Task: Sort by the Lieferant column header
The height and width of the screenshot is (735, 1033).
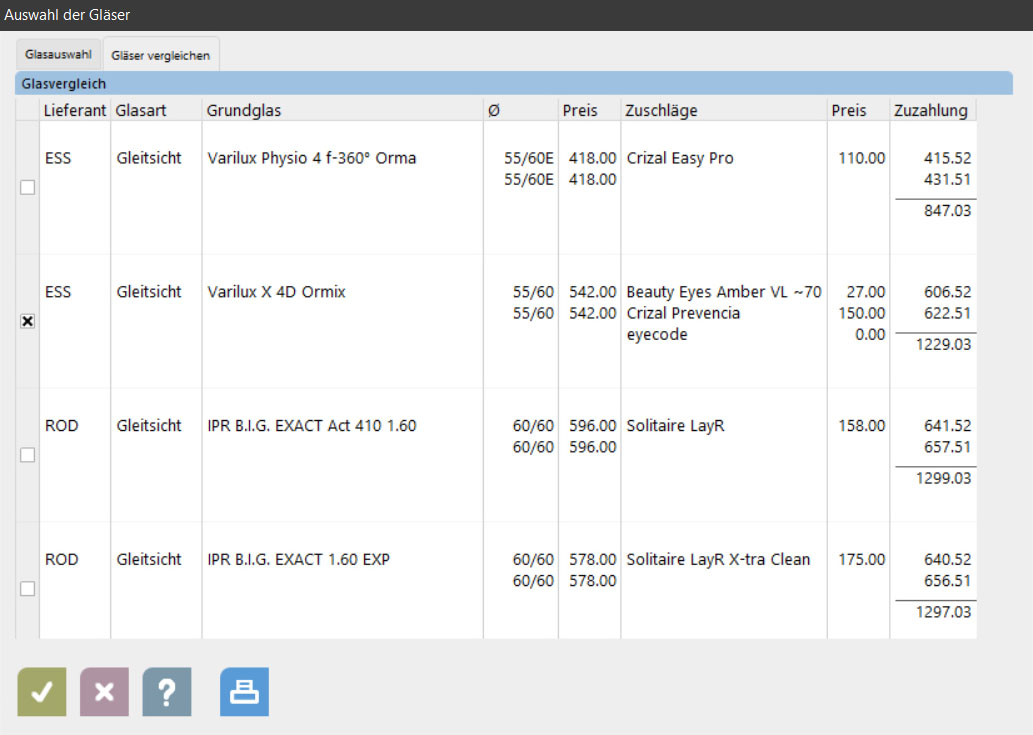Action: click(x=74, y=110)
